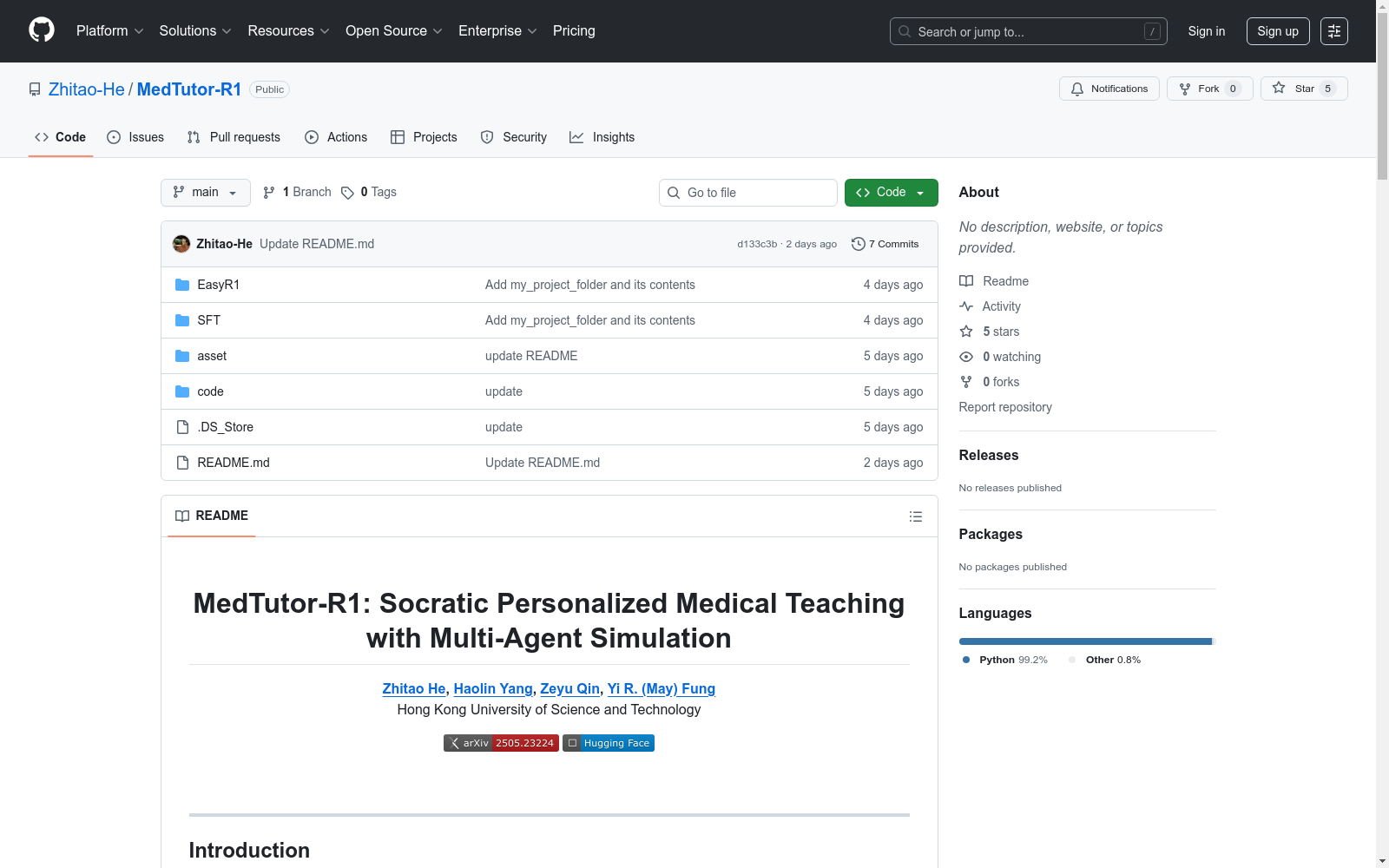The image size is (1389, 868).
Task: Click the Other 0.8% language entry
Action: click(1105, 660)
